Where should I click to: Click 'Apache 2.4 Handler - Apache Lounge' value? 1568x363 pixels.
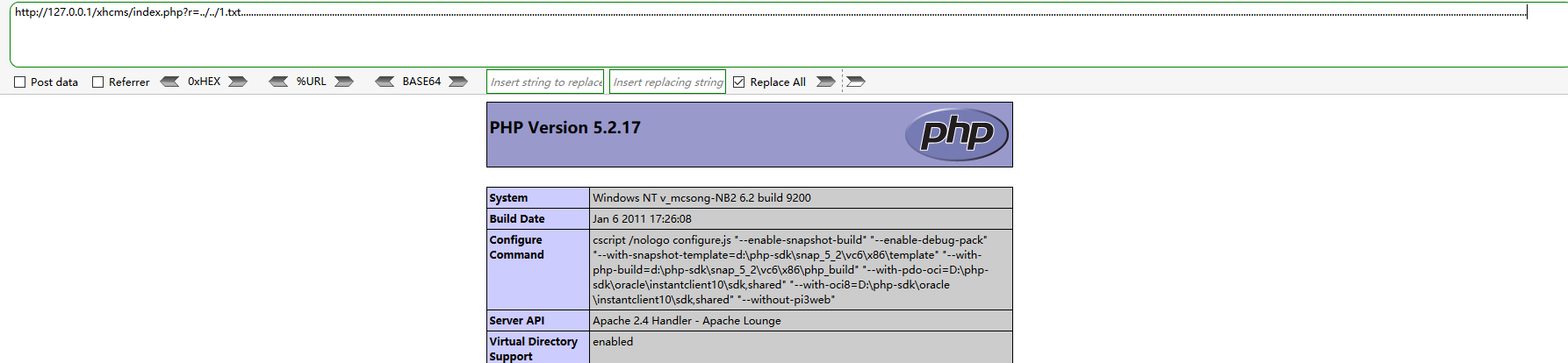coord(687,321)
